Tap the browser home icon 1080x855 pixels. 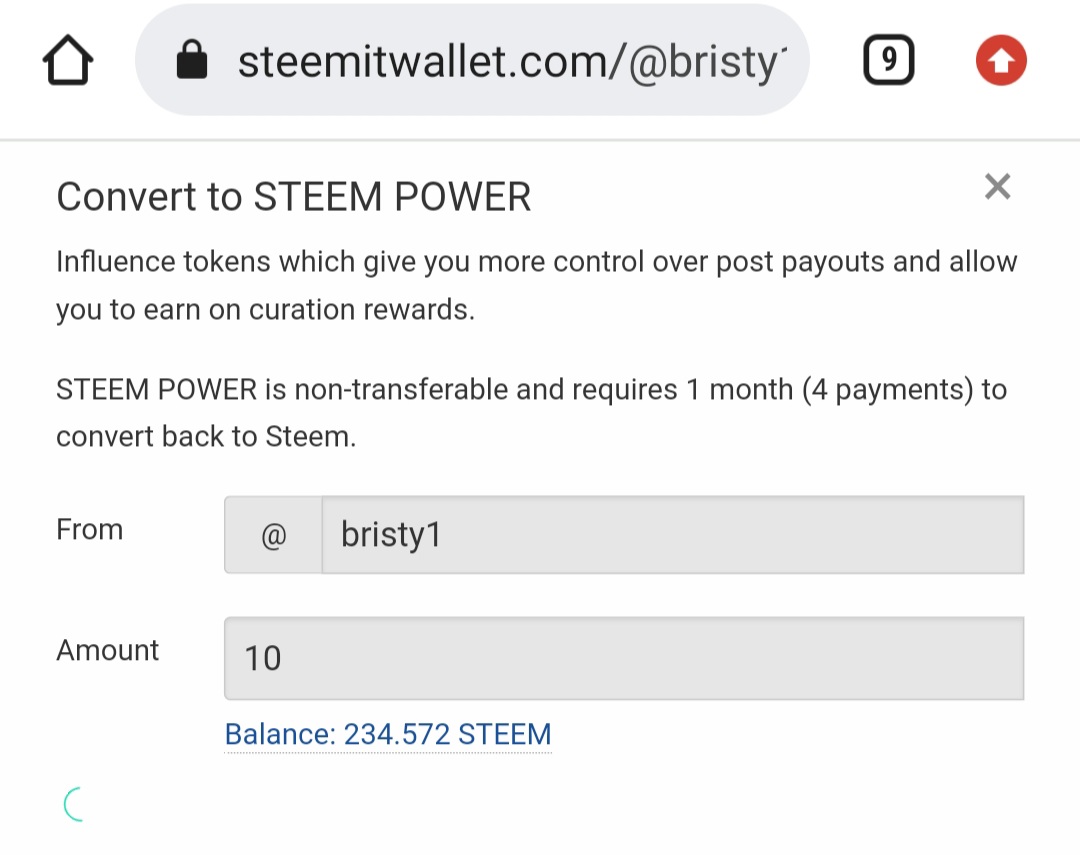[68, 62]
